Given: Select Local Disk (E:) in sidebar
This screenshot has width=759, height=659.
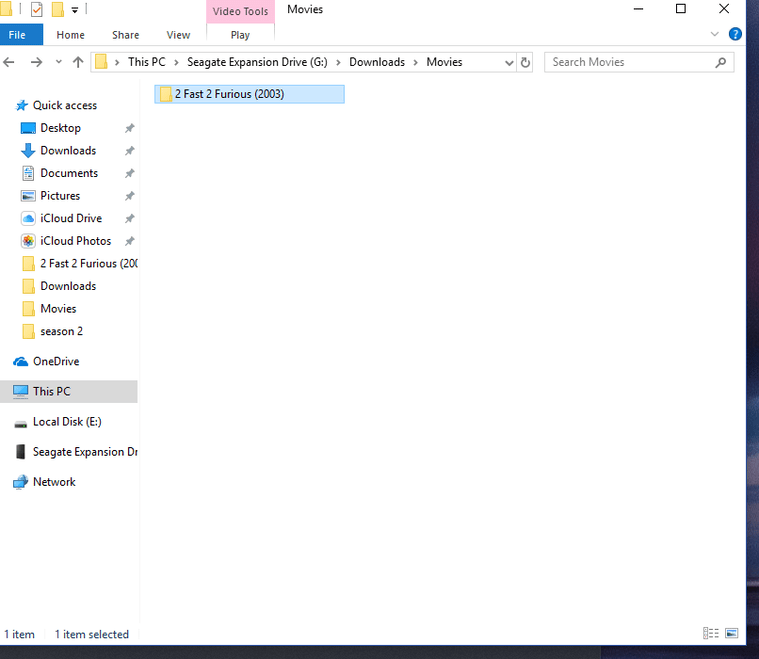Looking at the screenshot, I should pos(67,422).
